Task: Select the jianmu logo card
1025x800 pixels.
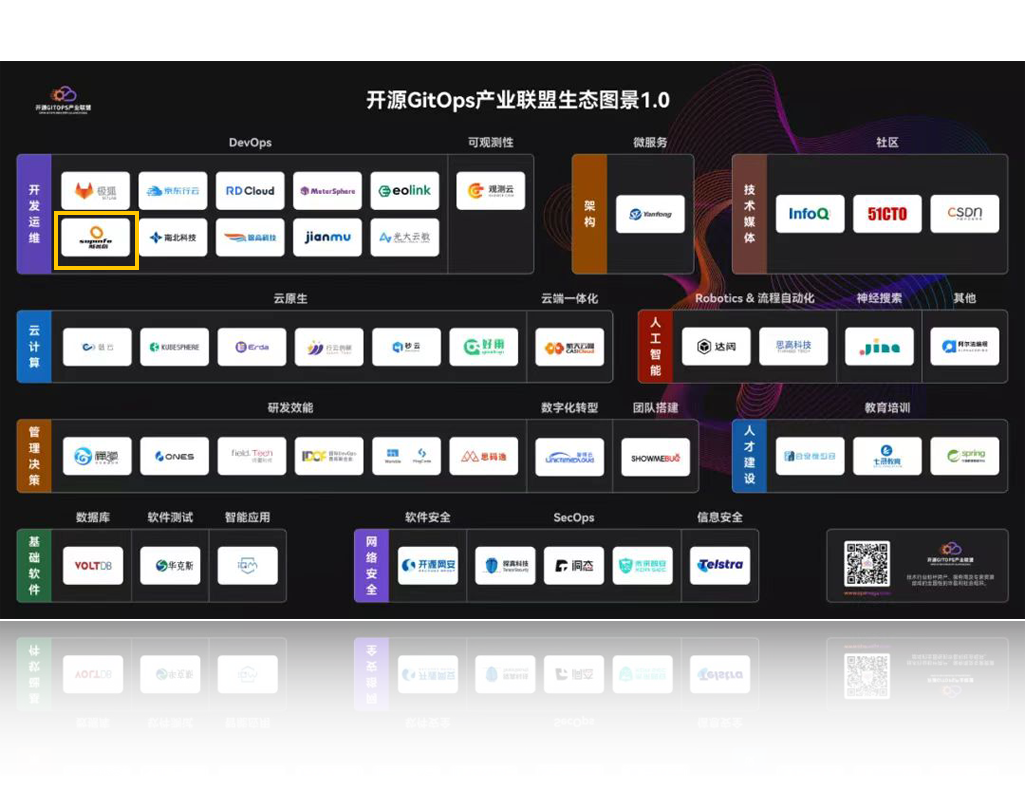Action: [x=327, y=238]
